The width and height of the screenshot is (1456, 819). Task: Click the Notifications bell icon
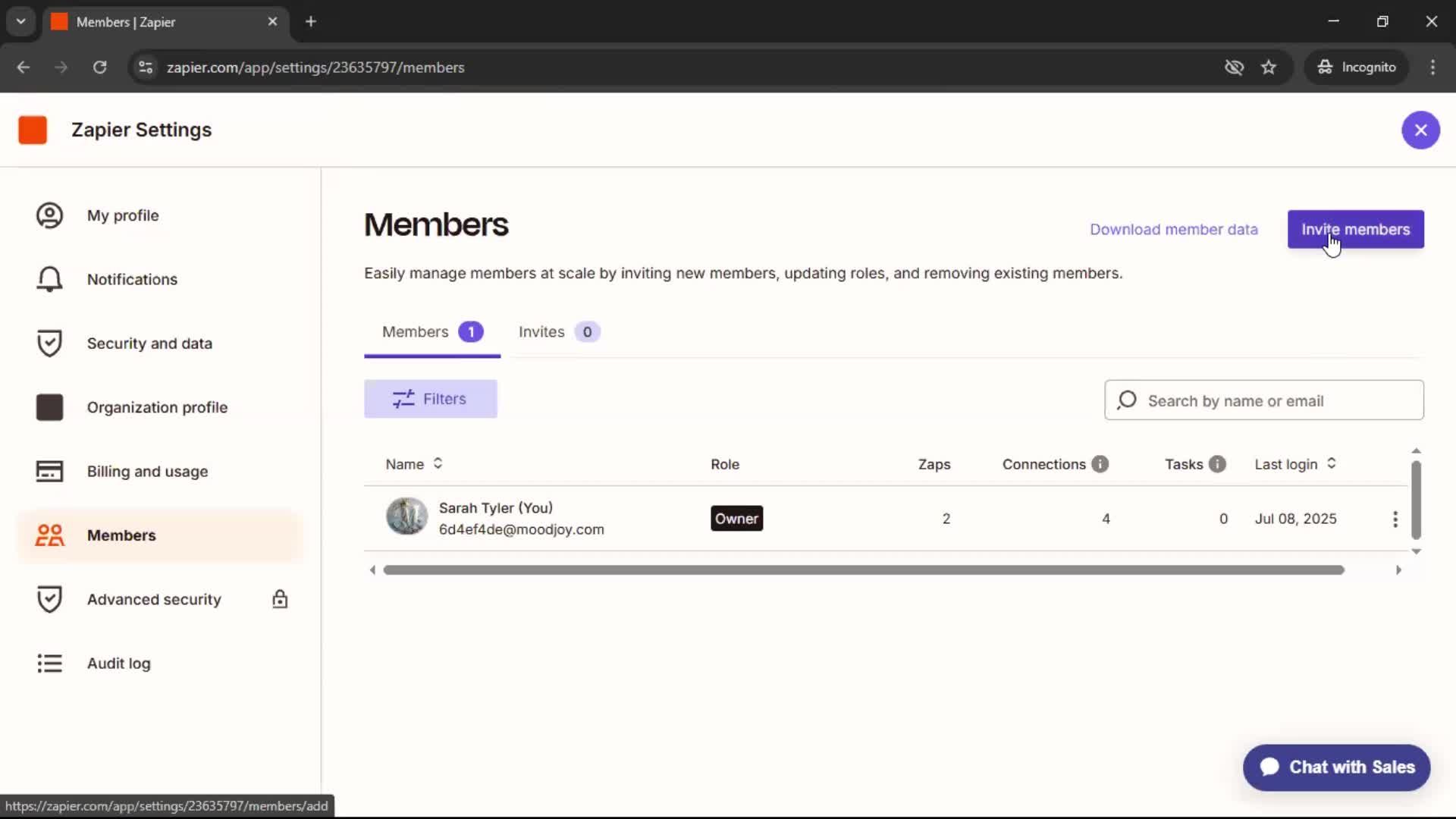tap(49, 279)
